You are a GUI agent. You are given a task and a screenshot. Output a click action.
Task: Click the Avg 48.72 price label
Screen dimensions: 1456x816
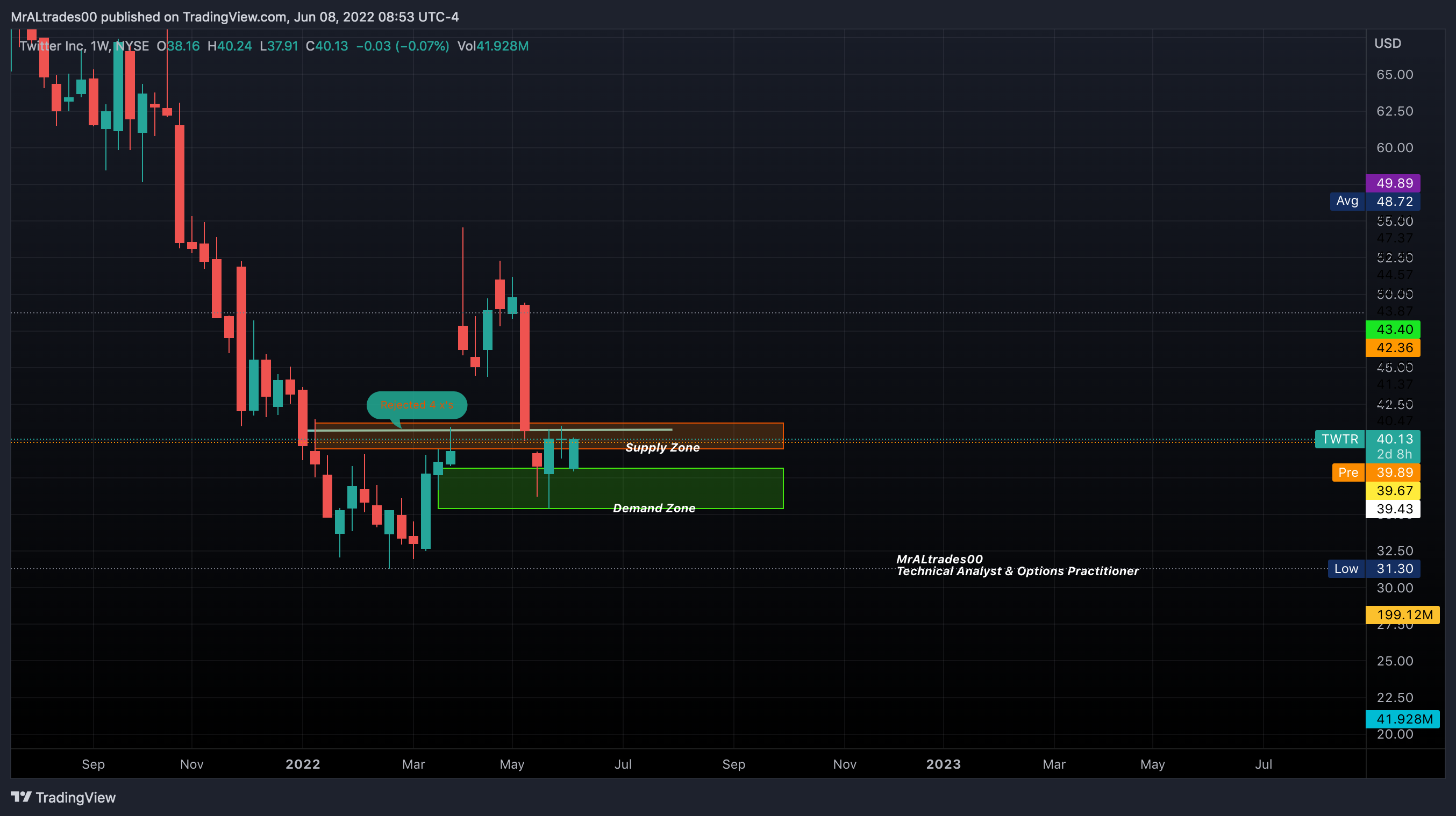pos(1375,201)
